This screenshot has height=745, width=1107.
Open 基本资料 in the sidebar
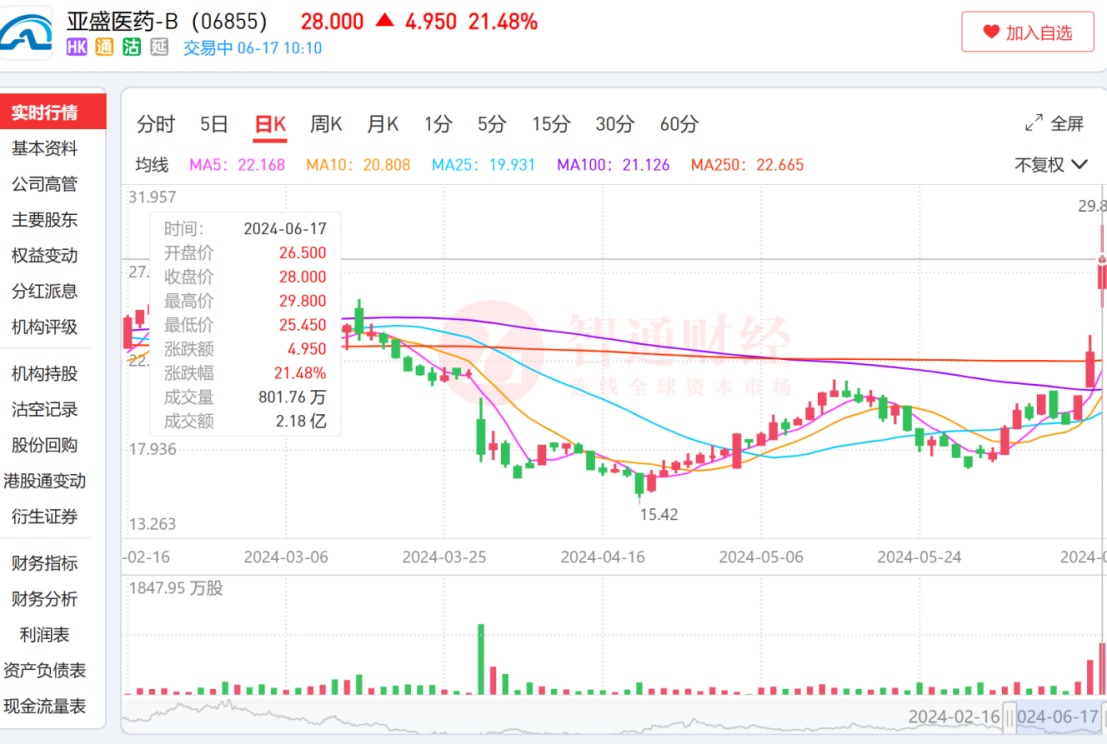[x=44, y=148]
